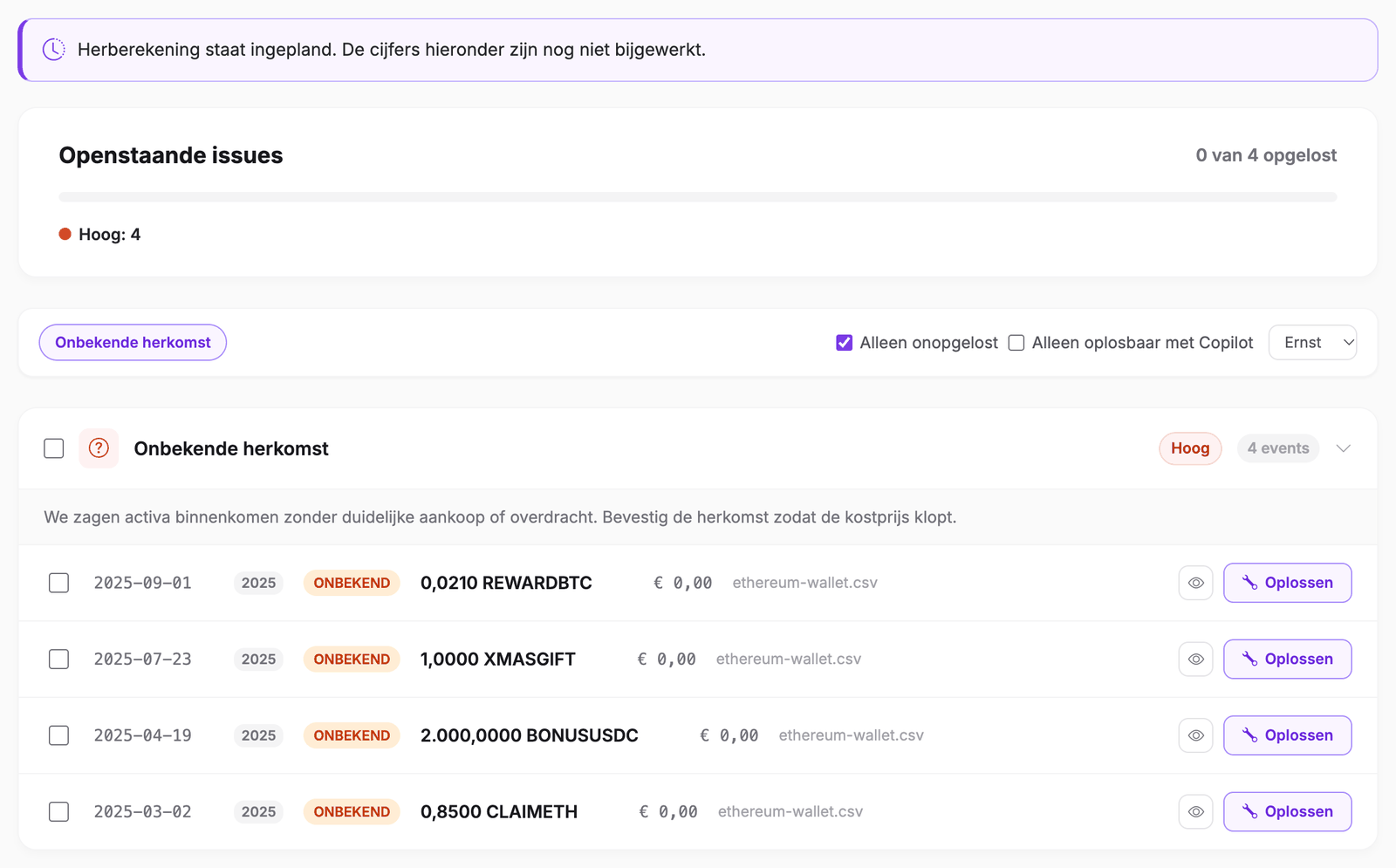Click the 2025 year badge on the XMASGIFT row

tap(258, 660)
